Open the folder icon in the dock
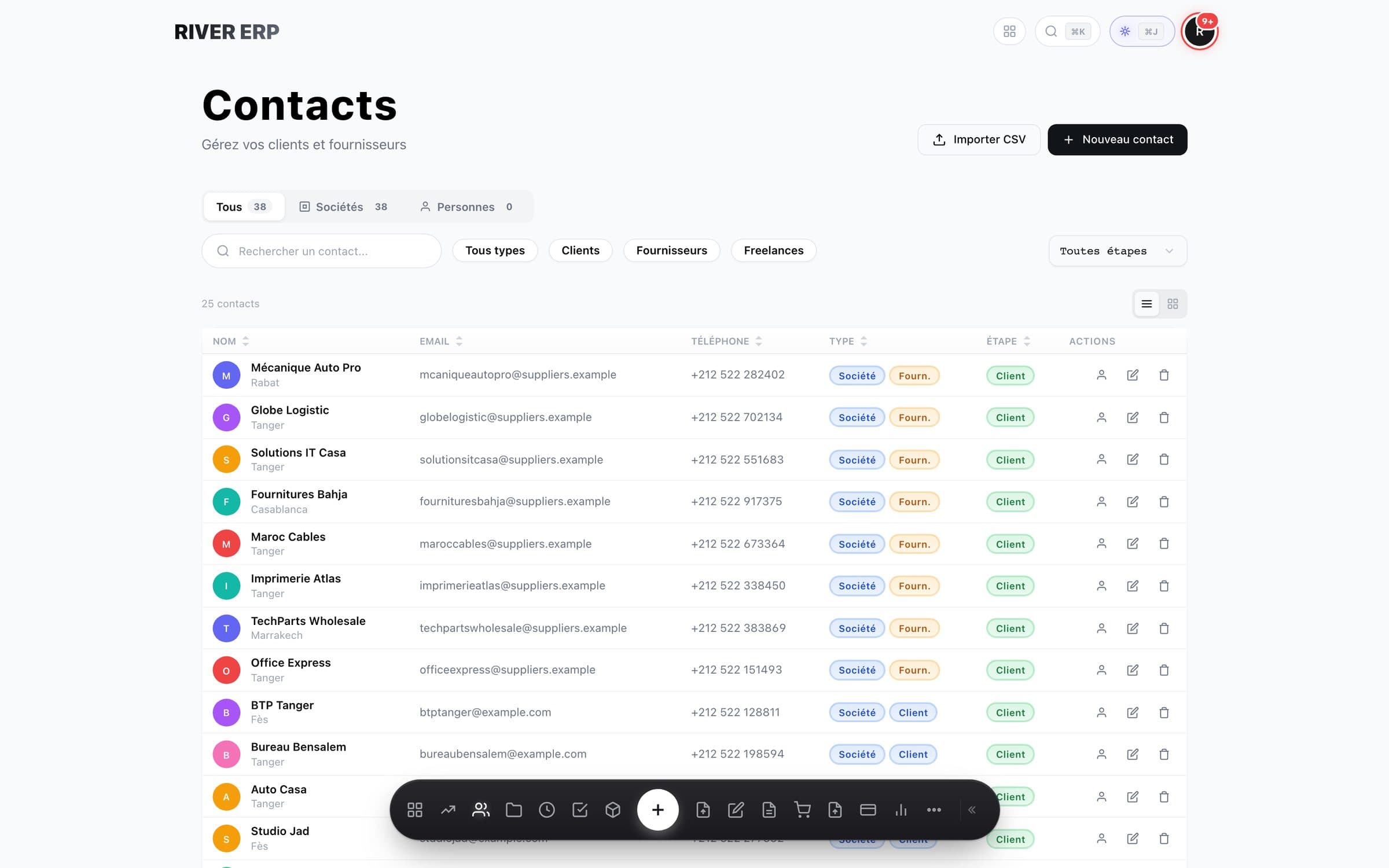 [514, 810]
